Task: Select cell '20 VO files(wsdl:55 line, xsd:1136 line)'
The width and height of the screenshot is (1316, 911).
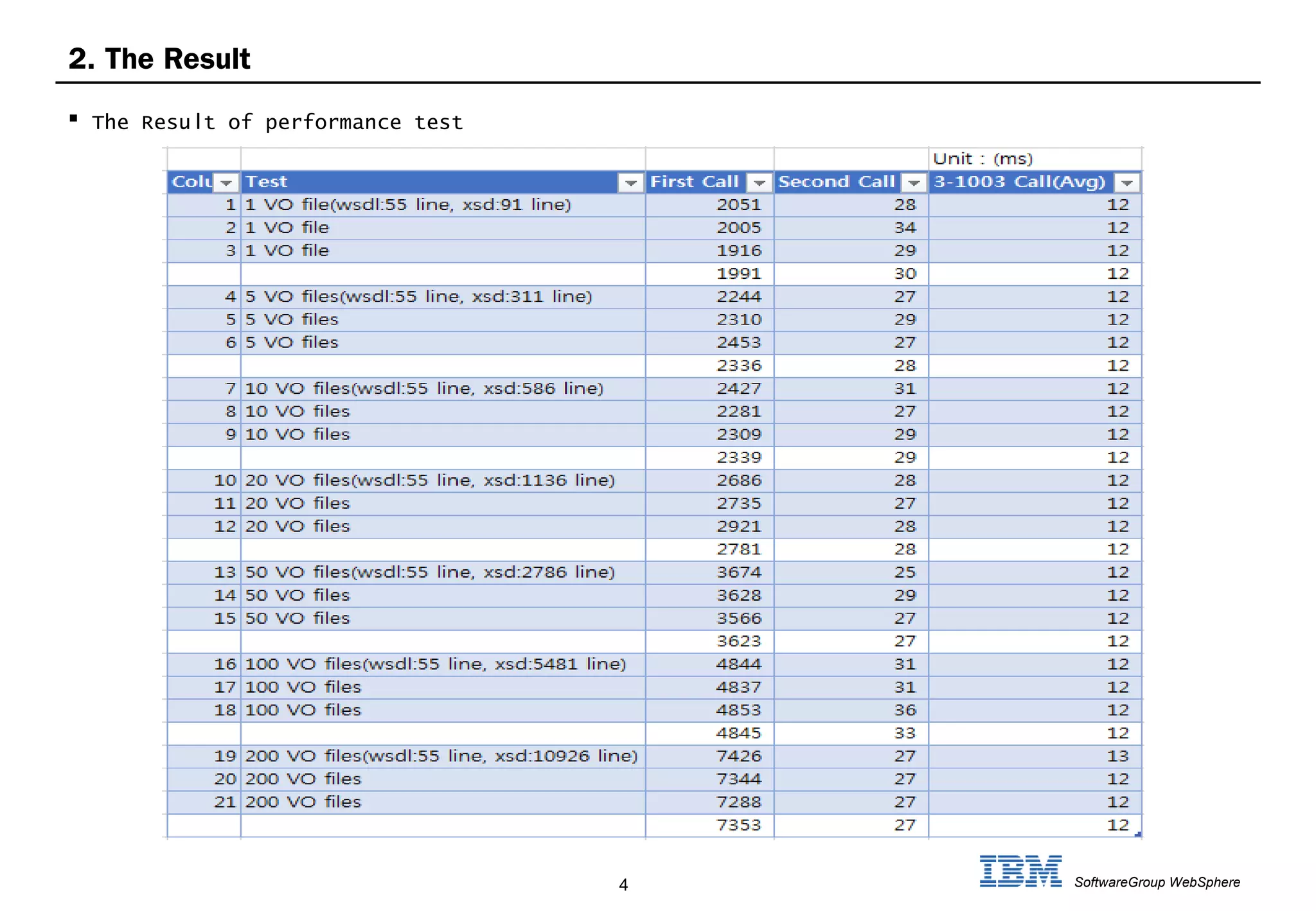Action: pos(443,481)
